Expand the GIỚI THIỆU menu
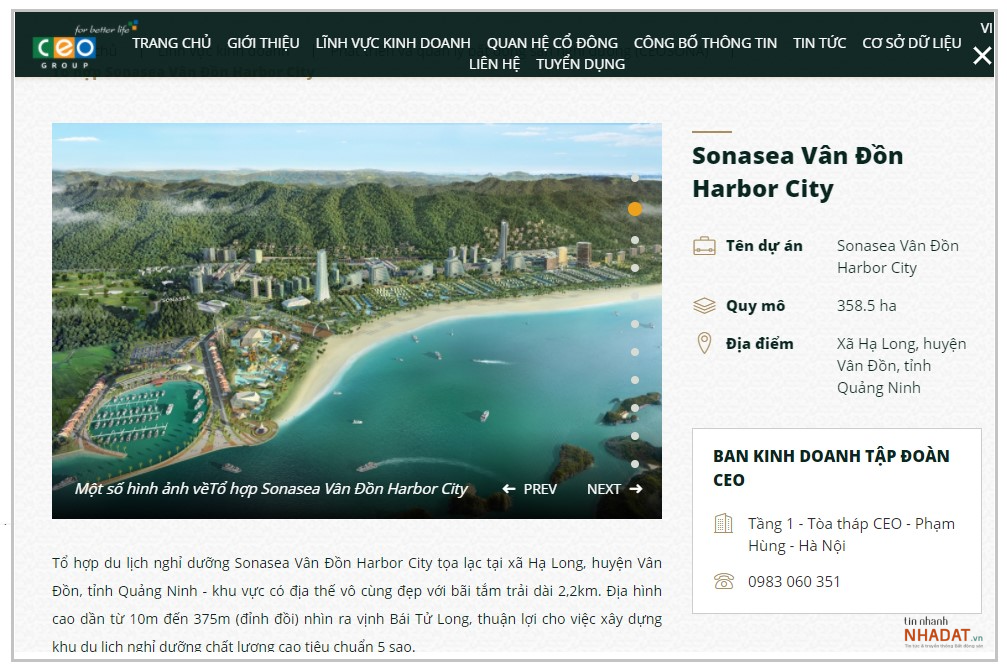 point(263,43)
